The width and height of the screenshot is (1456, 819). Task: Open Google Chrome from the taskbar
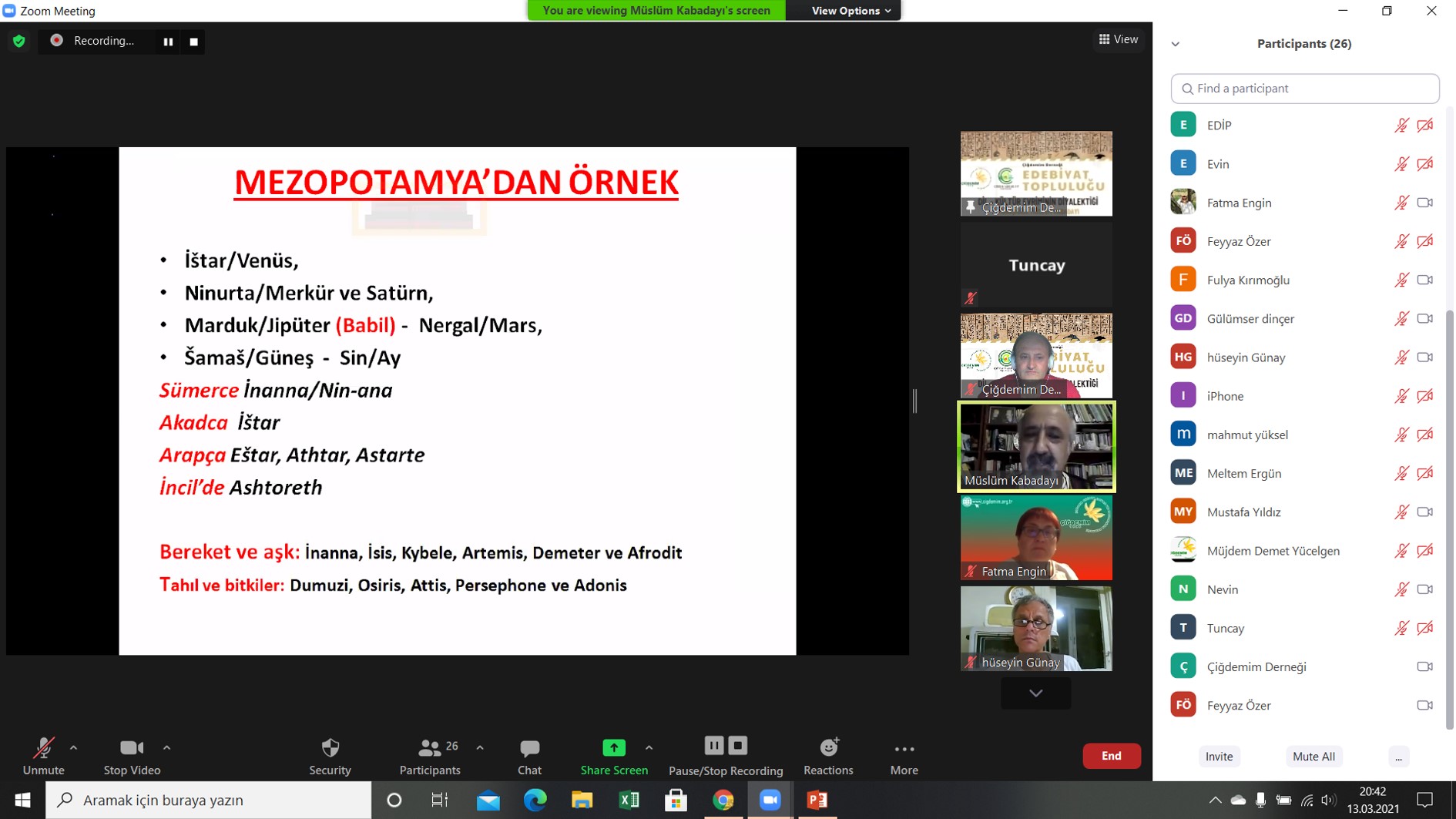click(723, 801)
